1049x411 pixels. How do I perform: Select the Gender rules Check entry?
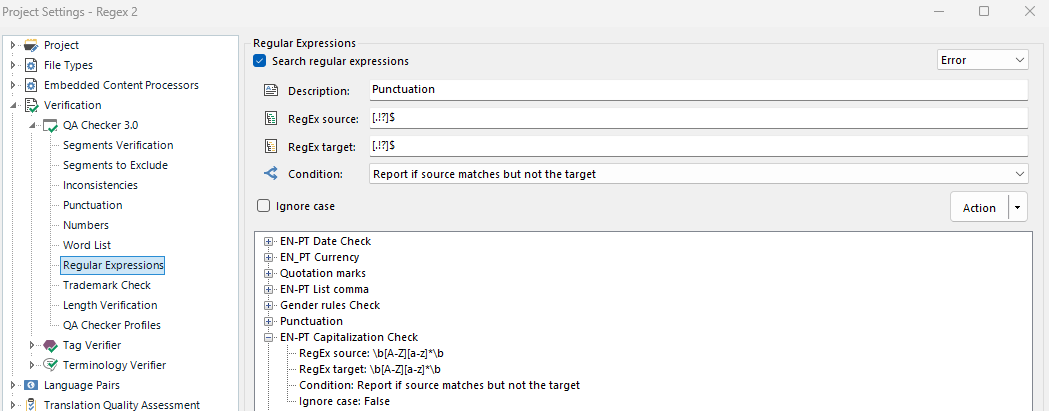click(330, 305)
